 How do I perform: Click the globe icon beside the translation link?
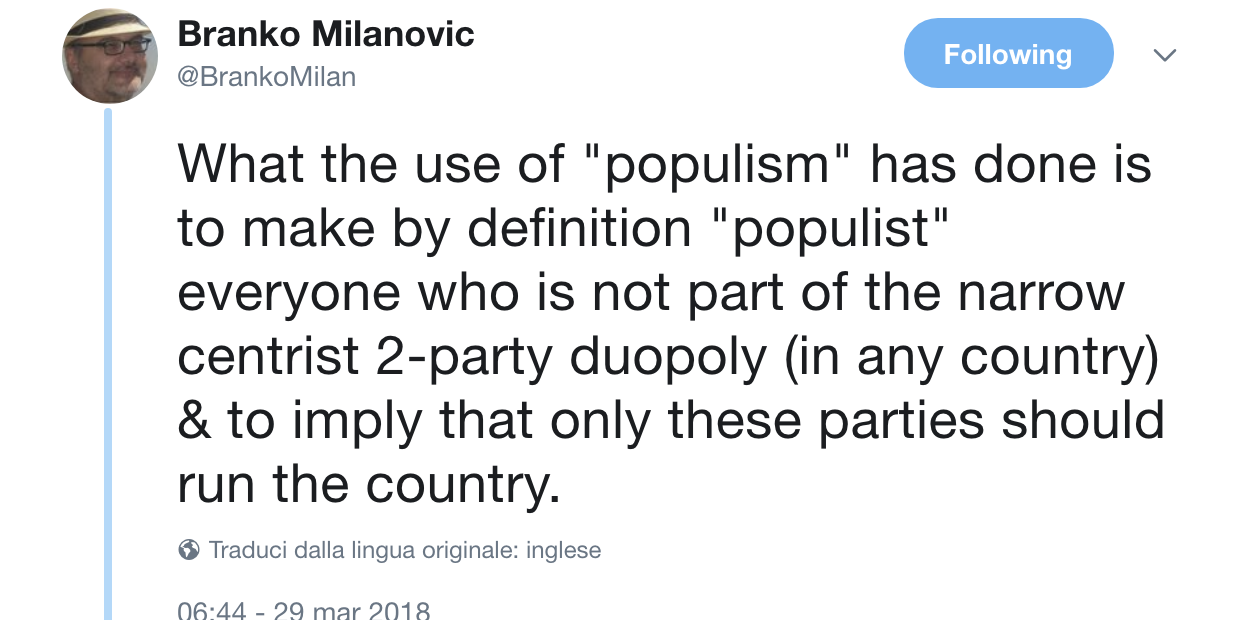coord(188,550)
